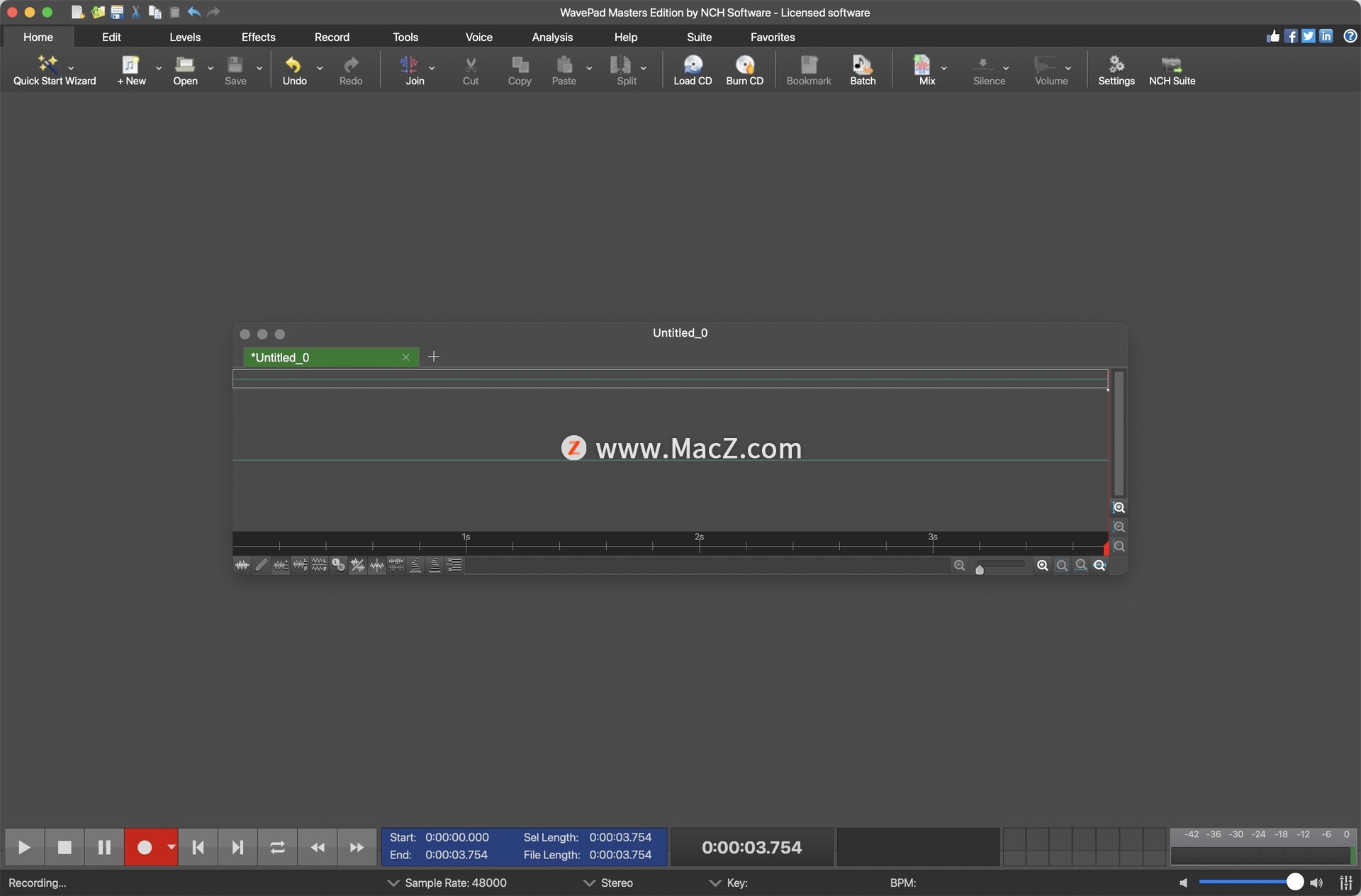Click the Undo toolbar button

click(x=294, y=70)
